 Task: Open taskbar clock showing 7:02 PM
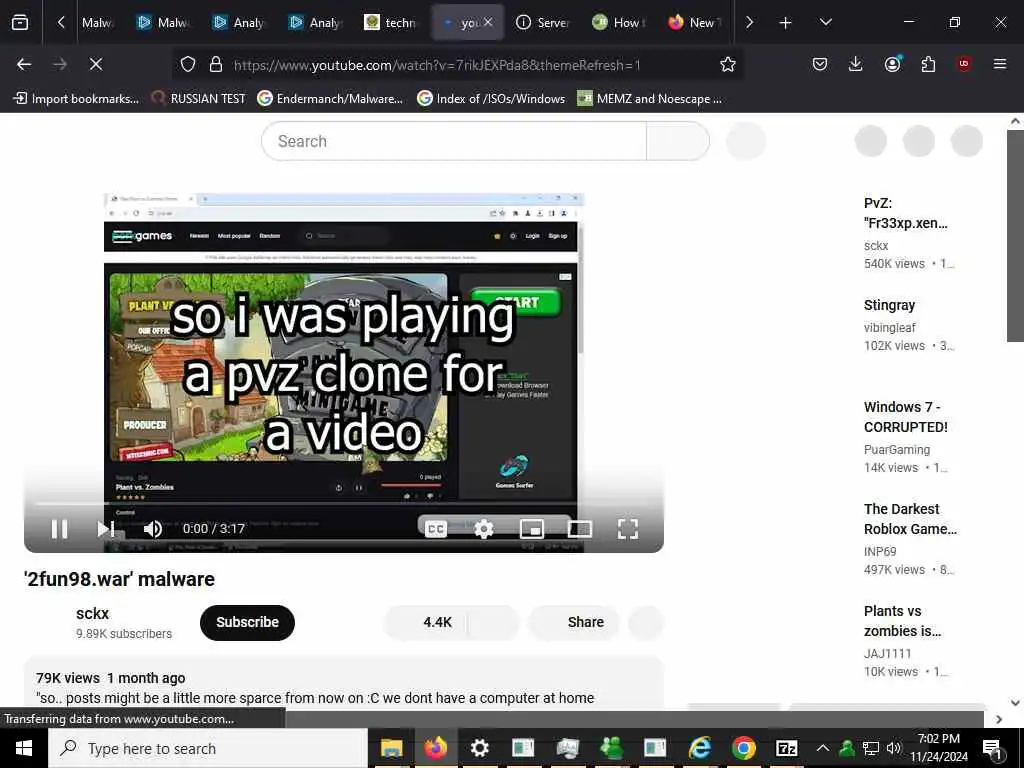(938, 748)
